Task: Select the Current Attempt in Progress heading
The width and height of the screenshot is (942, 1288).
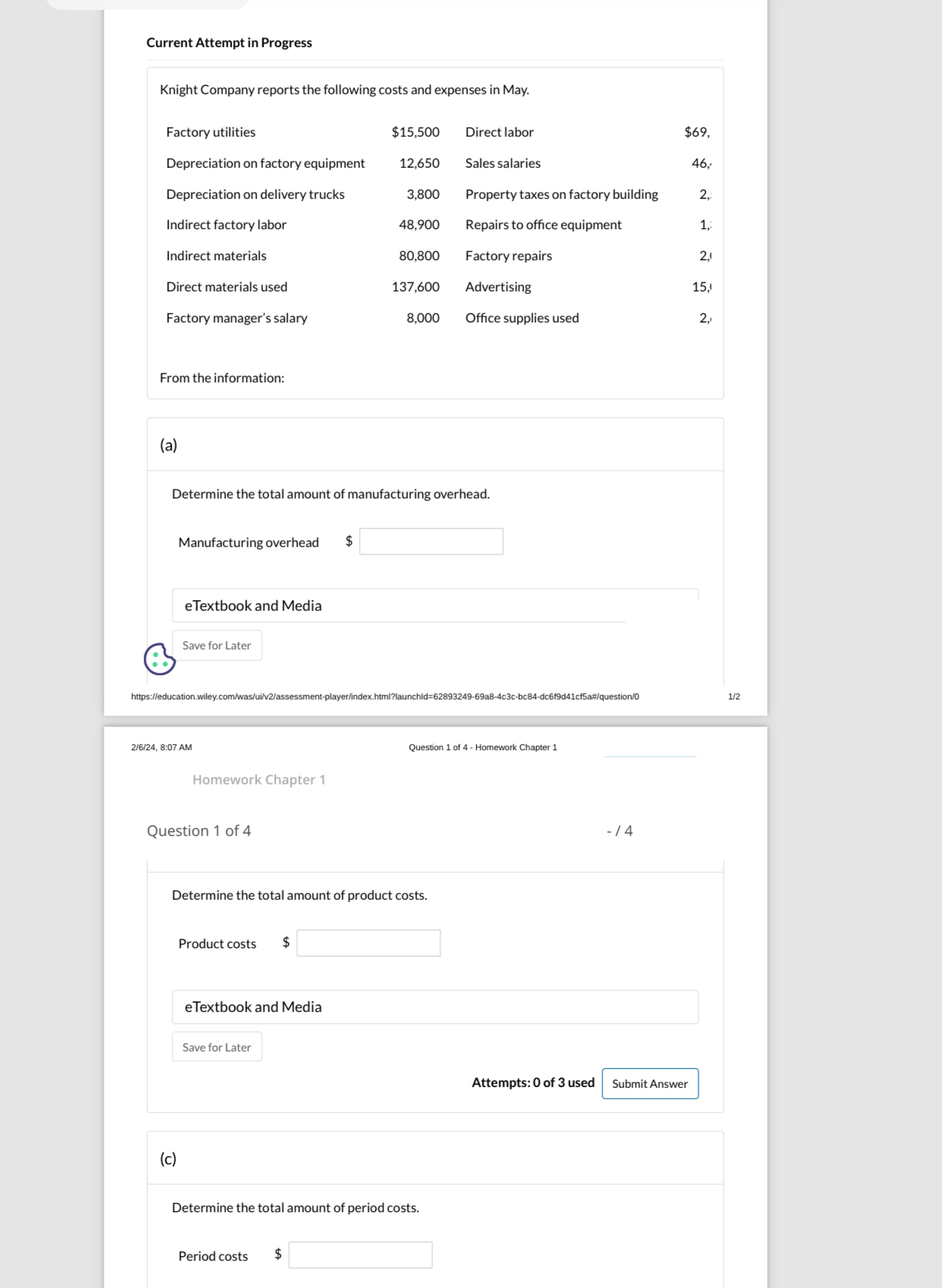Action: (229, 42)
